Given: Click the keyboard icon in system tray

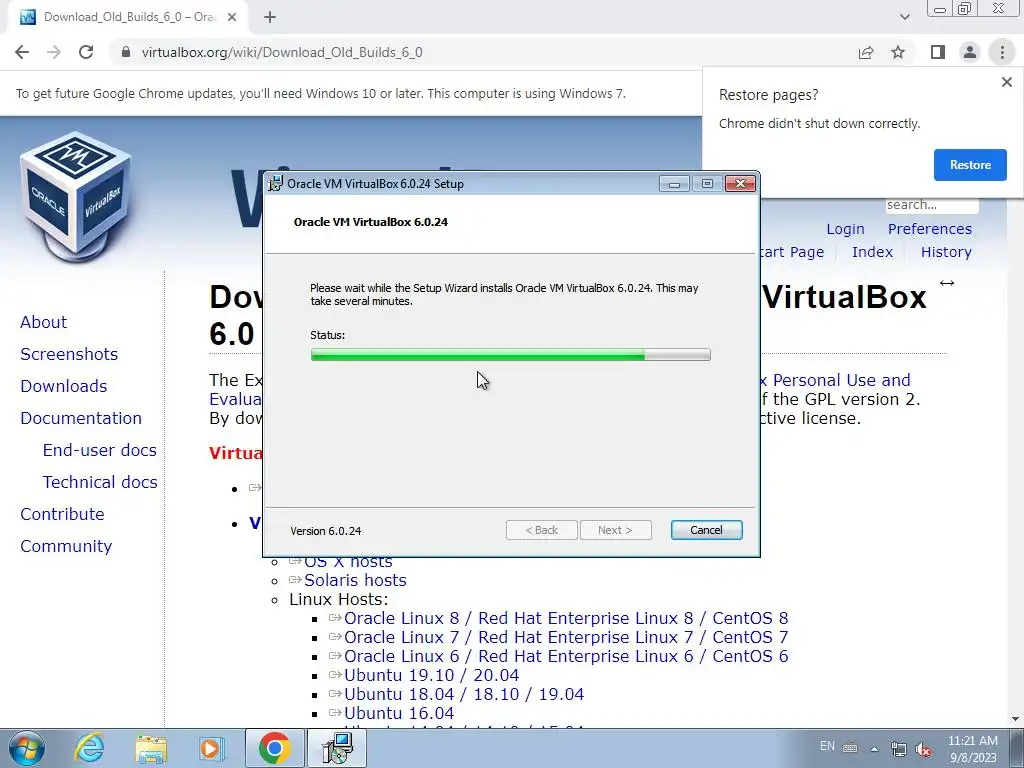Looking at the screenshot, I should [850, 748].
